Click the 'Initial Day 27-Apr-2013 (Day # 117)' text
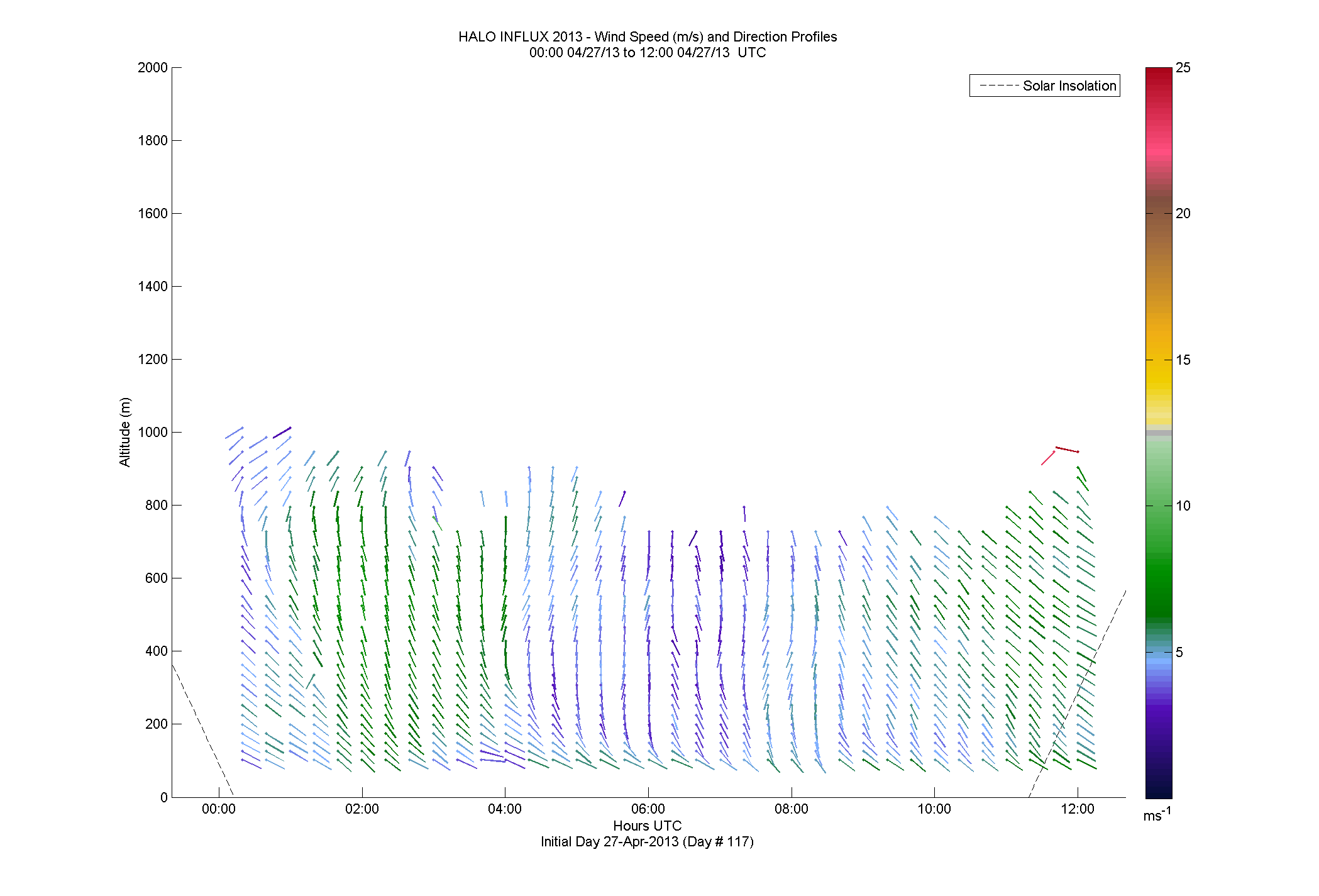Viewport: 1319px width, 896px height. pyautogui.click(x=647, y=841)
